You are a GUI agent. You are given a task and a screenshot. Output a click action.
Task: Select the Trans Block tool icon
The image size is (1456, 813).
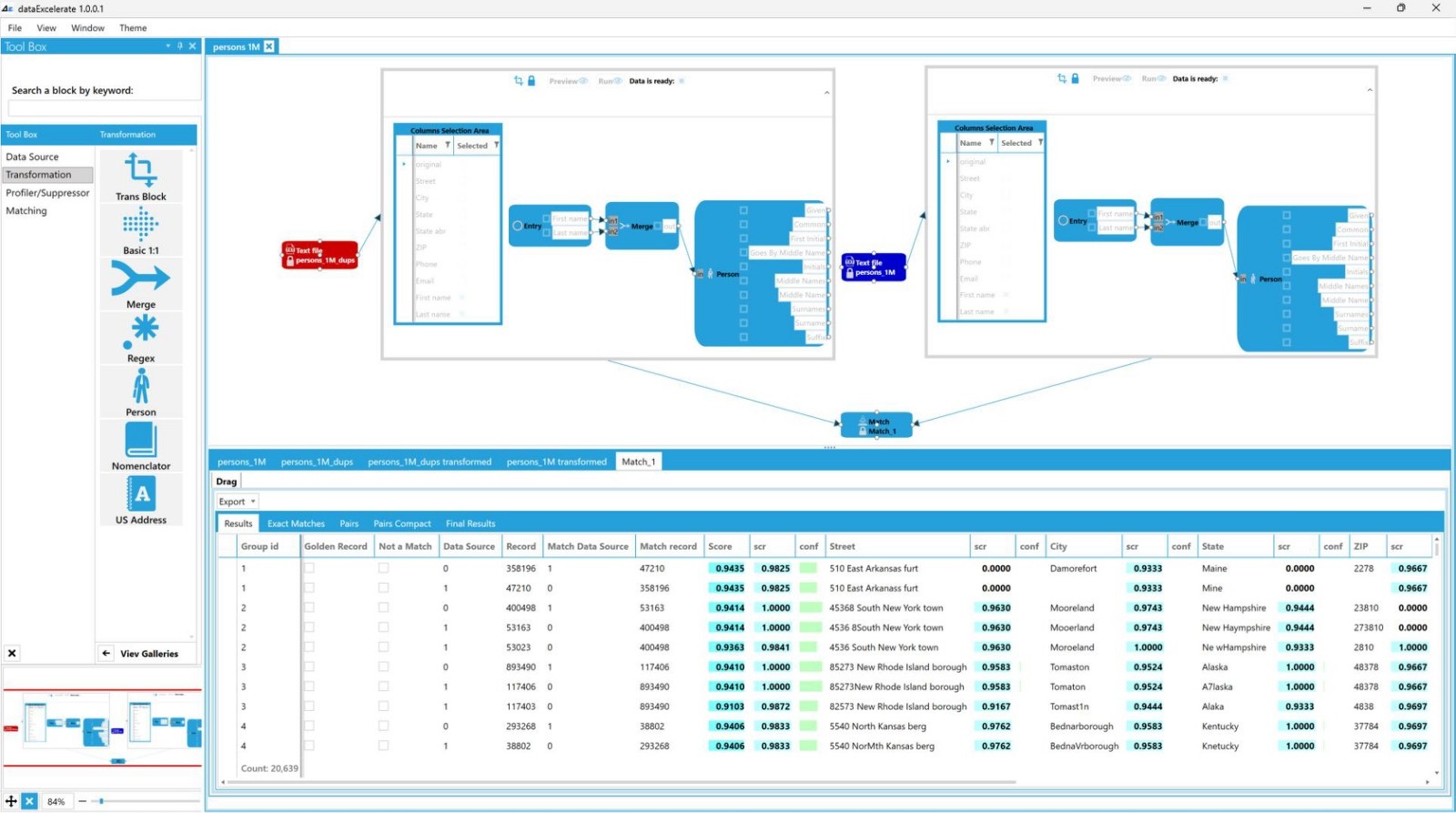point(140,170)
